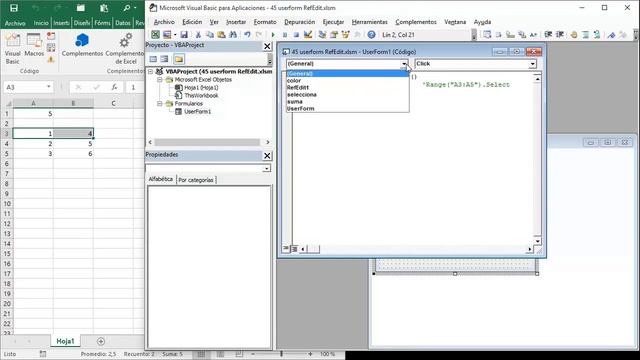Switch Excel to Normal view in the status bar
Screen dimensions: 640x360
(x=201, y=354)
